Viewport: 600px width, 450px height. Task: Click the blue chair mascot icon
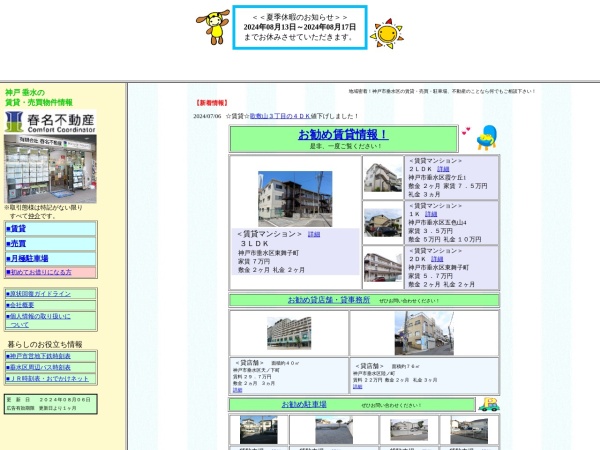(x=487, y=137)
